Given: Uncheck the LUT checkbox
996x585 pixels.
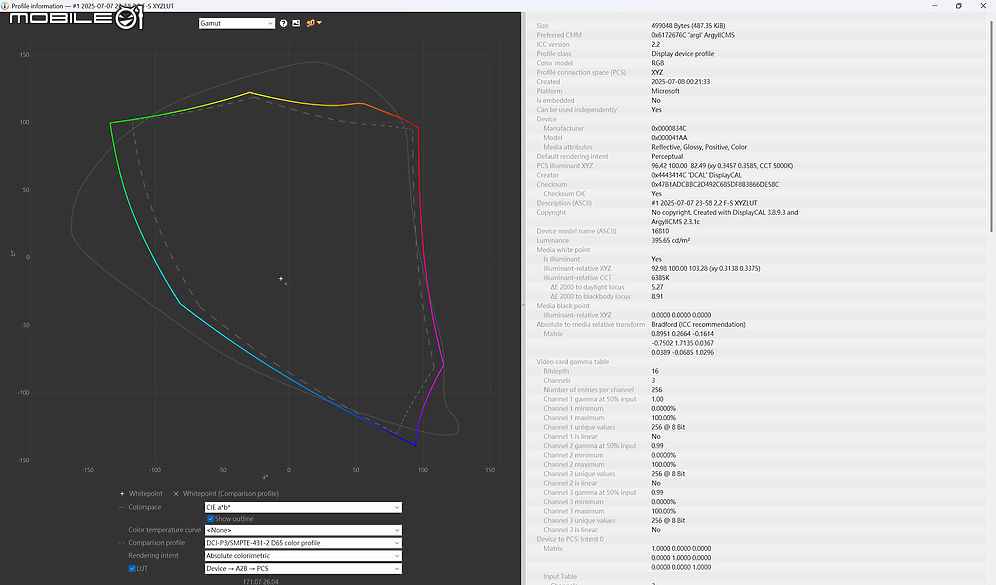Looking at the screenshot, I should pyautogui.click(x=132, y=568).
